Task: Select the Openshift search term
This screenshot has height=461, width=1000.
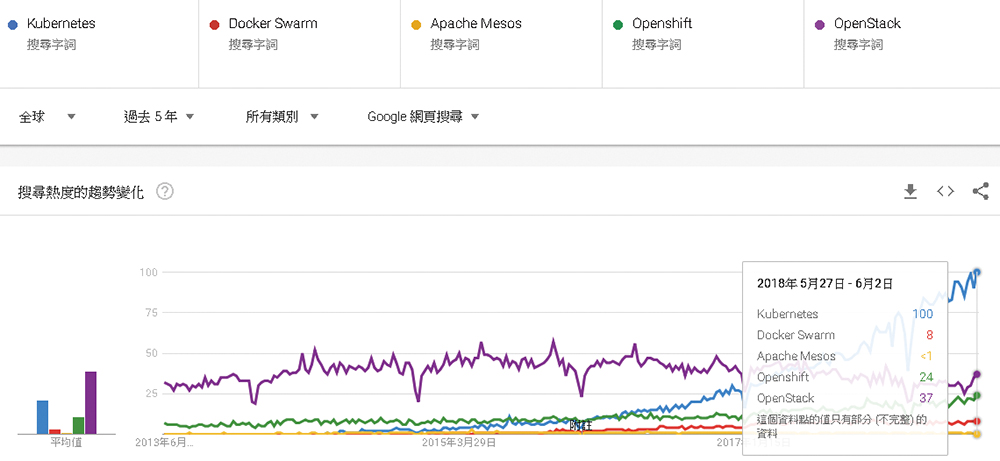Action: click(662, 24)
